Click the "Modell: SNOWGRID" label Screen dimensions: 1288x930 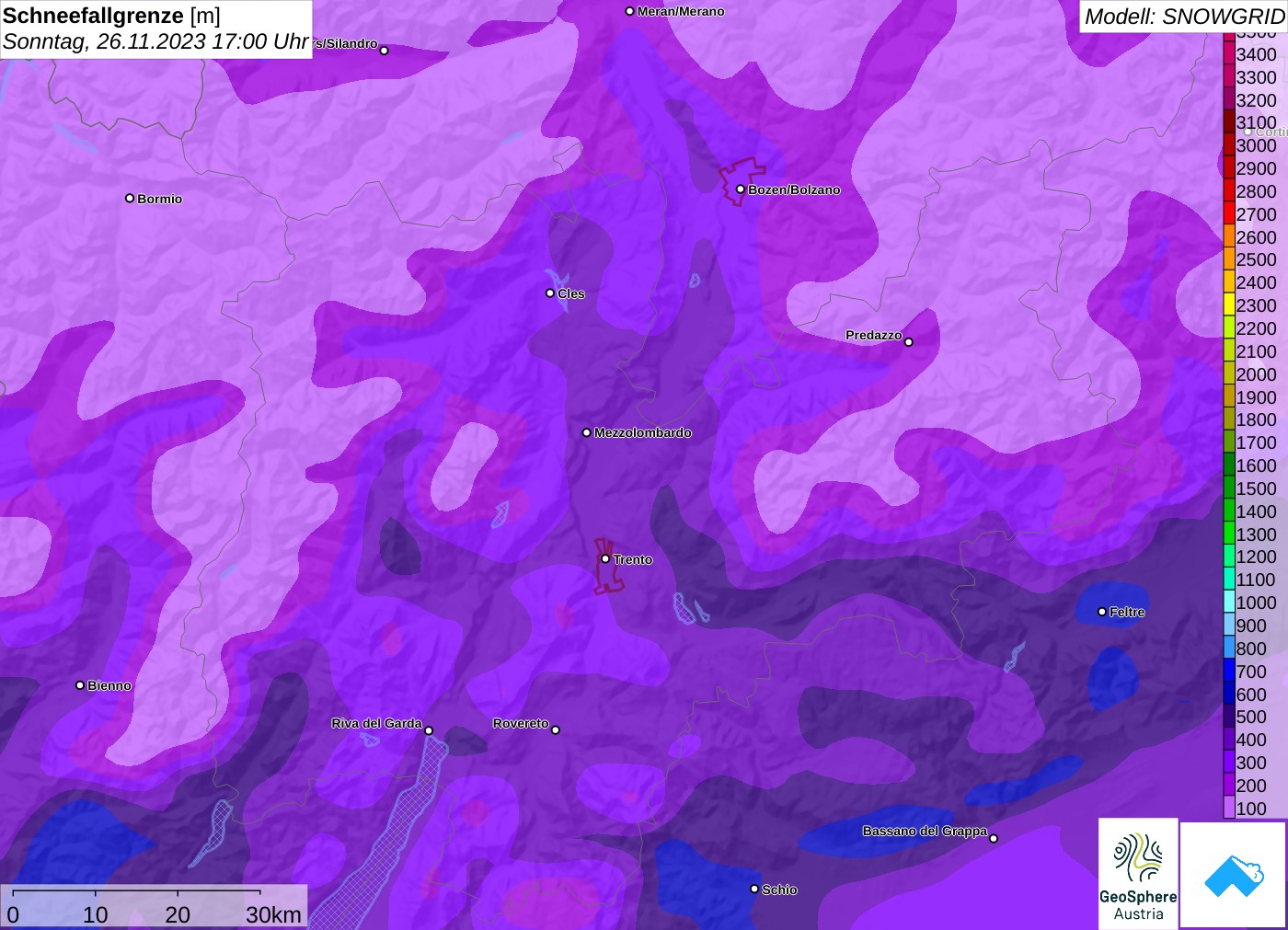1184,16
